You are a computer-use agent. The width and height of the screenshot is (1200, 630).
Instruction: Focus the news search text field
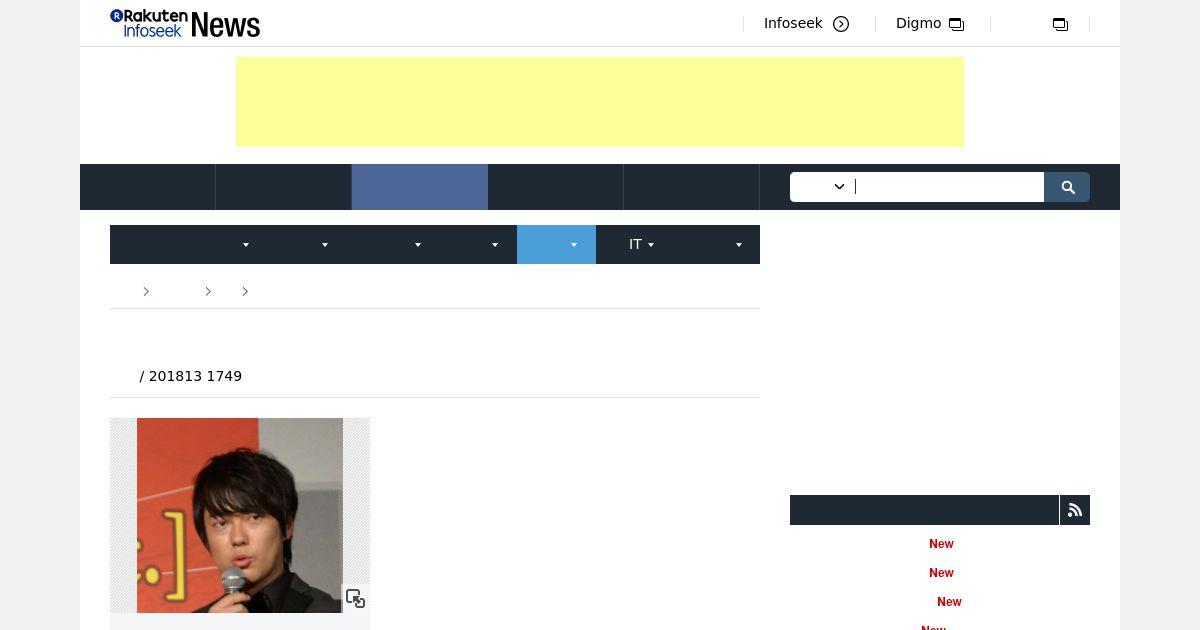948,187
